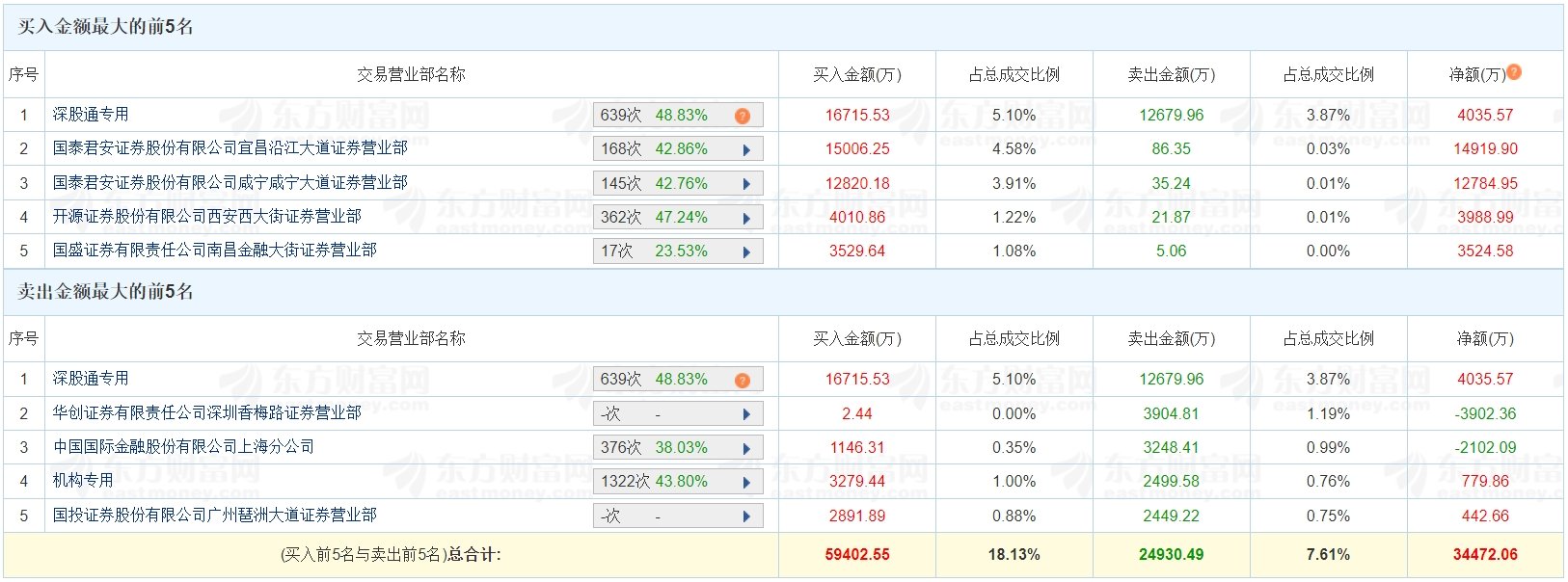Click arrow icon in 机构专用 row

click(x=746, y=483)
